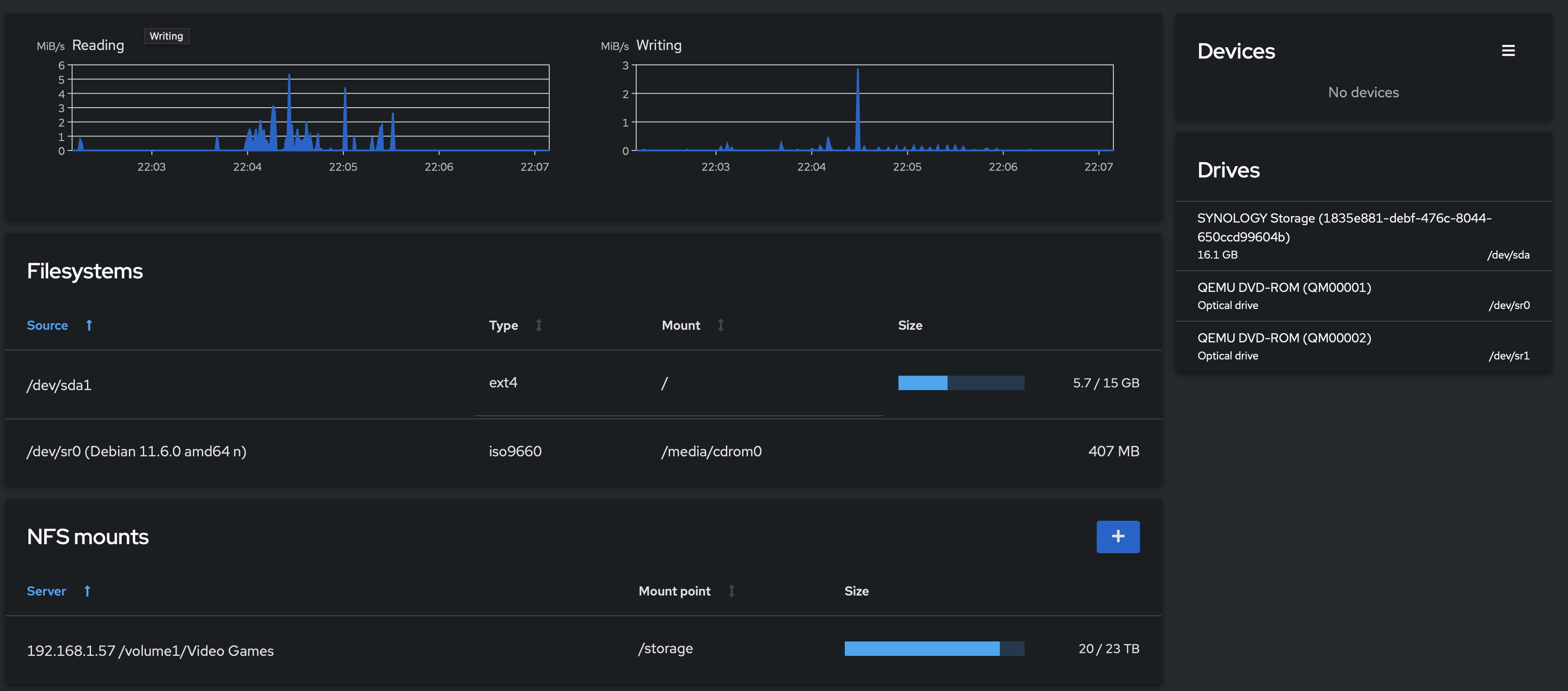
Task: Click the Writing tooltip label
Action: tap(166, 36)
